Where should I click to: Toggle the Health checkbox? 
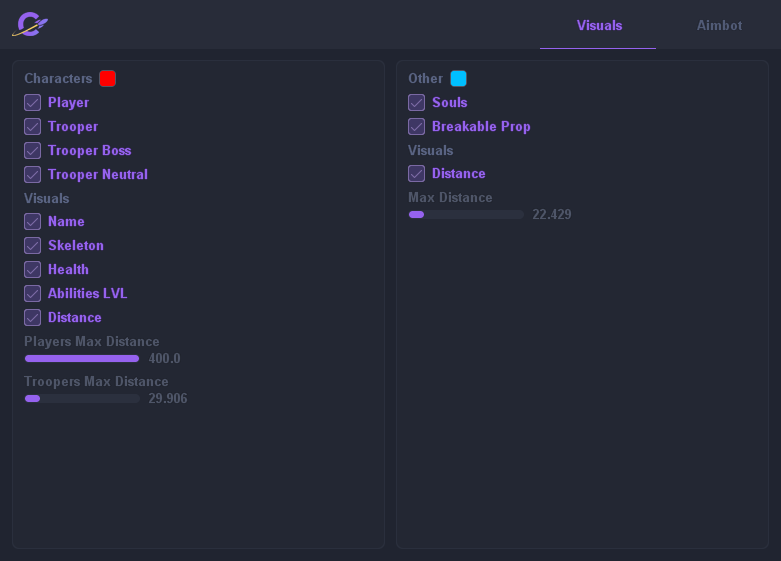tap(33, 270)
